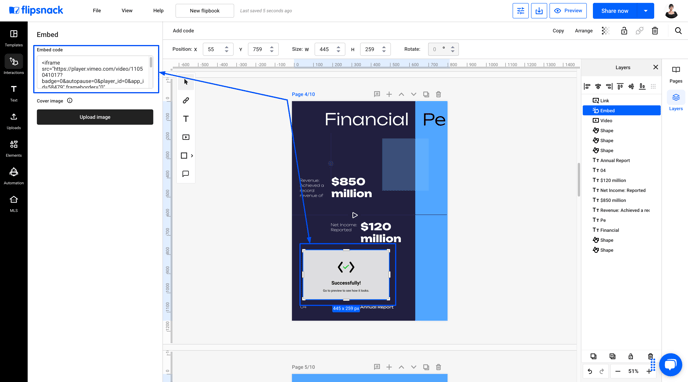Click the Upload image button
This screenshot has height=382, width=688.
click(x=95, y=117)
